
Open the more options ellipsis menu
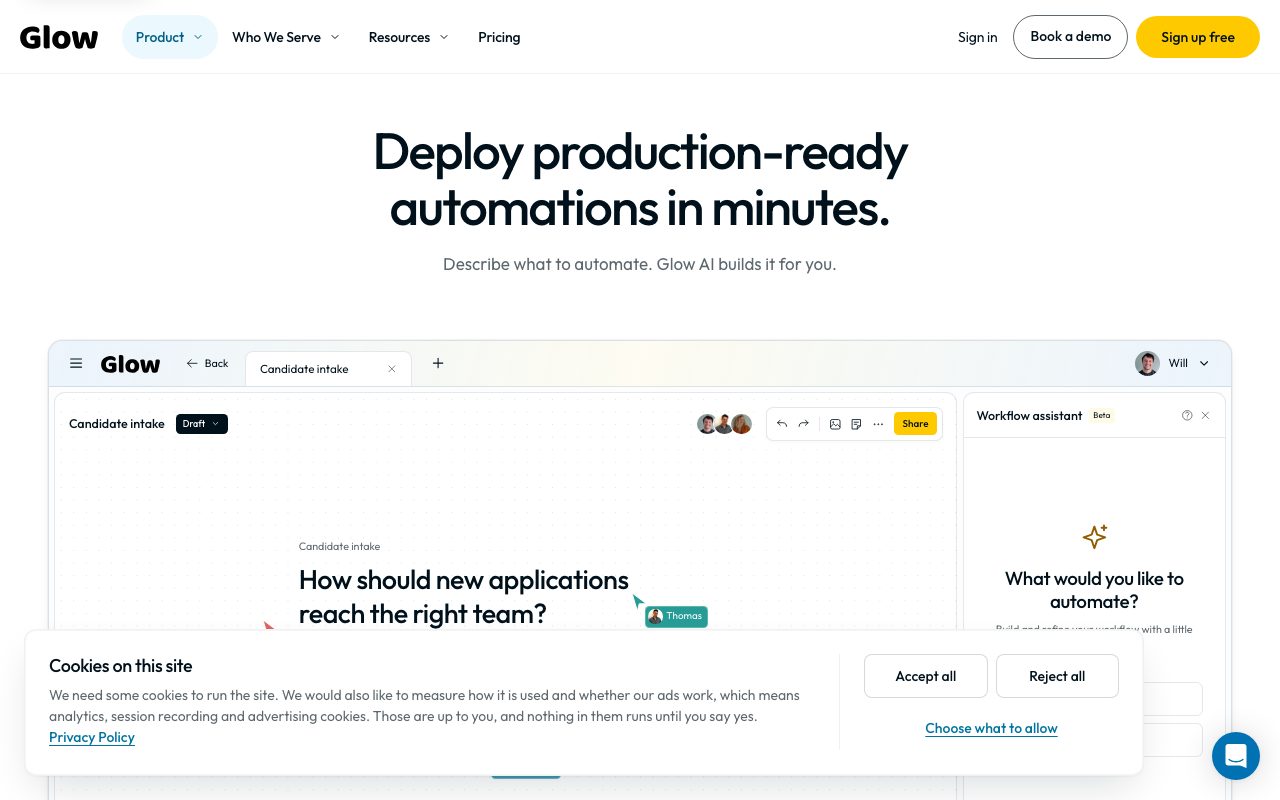click(878, 424)
